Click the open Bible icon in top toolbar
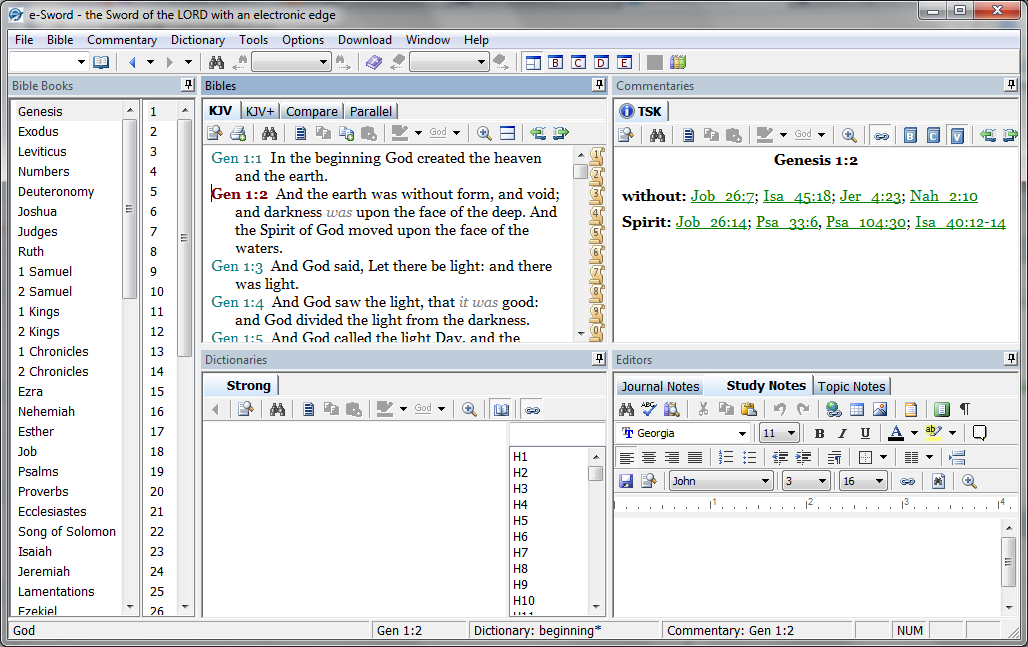The height and width of the screenshot is (647, 1028). pos(101,62)
